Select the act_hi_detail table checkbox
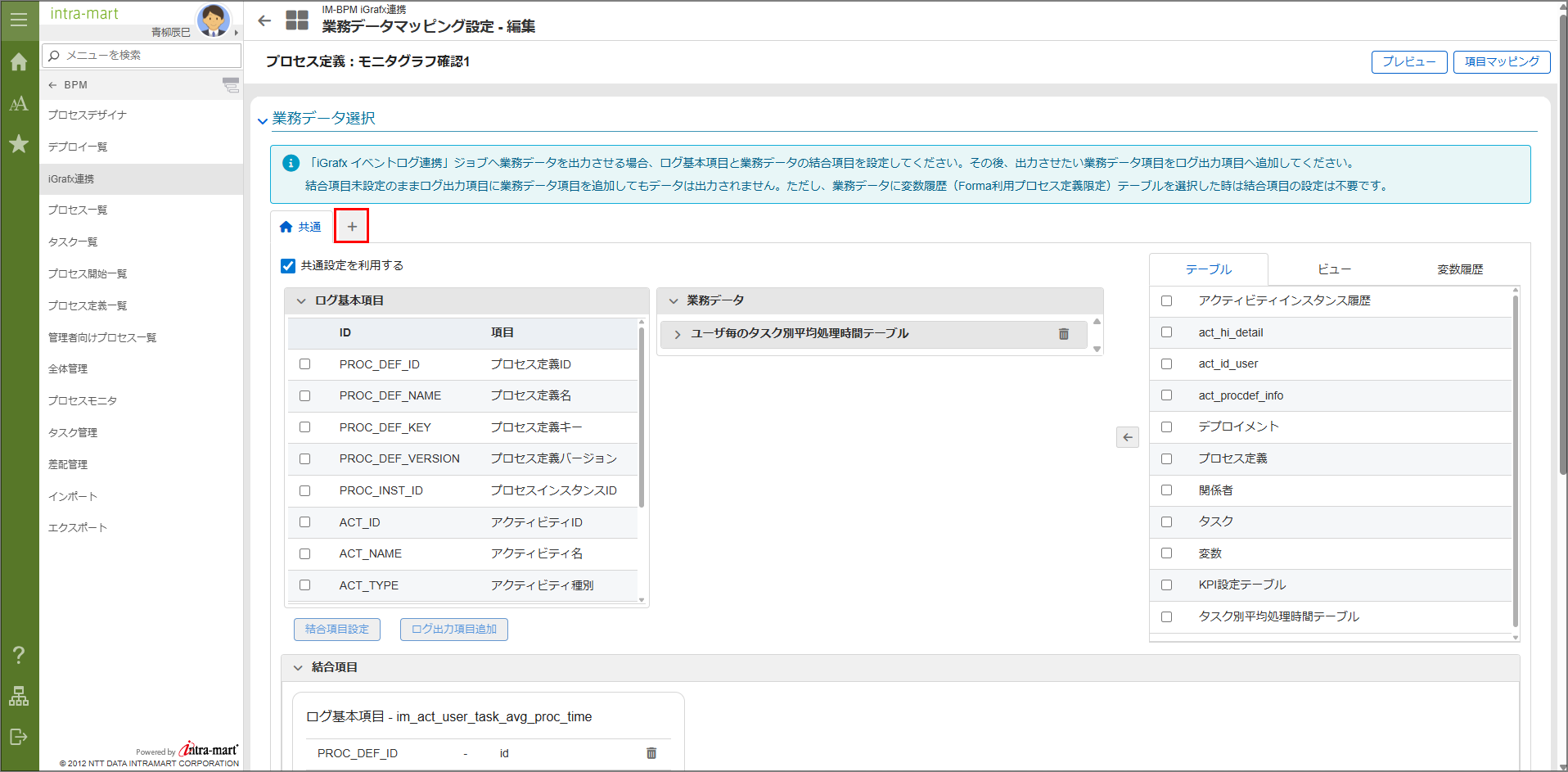Image resolution: width=1568 pixels, height=772 pixels. pyautogui.click(x=1166, y=332)
